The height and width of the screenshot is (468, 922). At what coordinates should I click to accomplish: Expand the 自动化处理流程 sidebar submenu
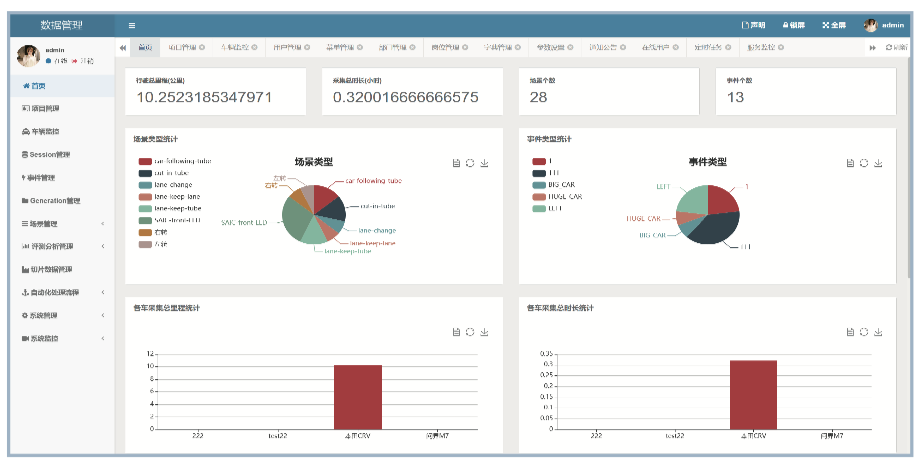click(x=62, y=292)
